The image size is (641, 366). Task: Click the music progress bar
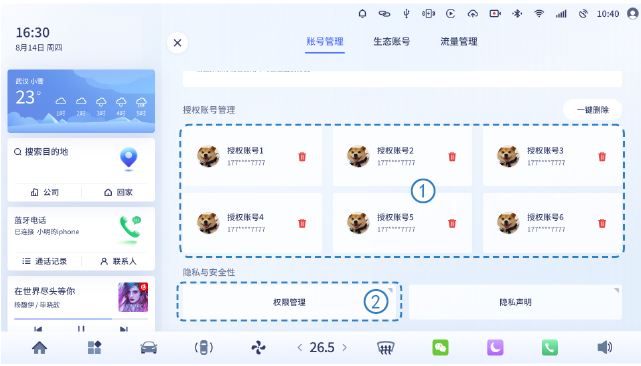click(81, 319)
